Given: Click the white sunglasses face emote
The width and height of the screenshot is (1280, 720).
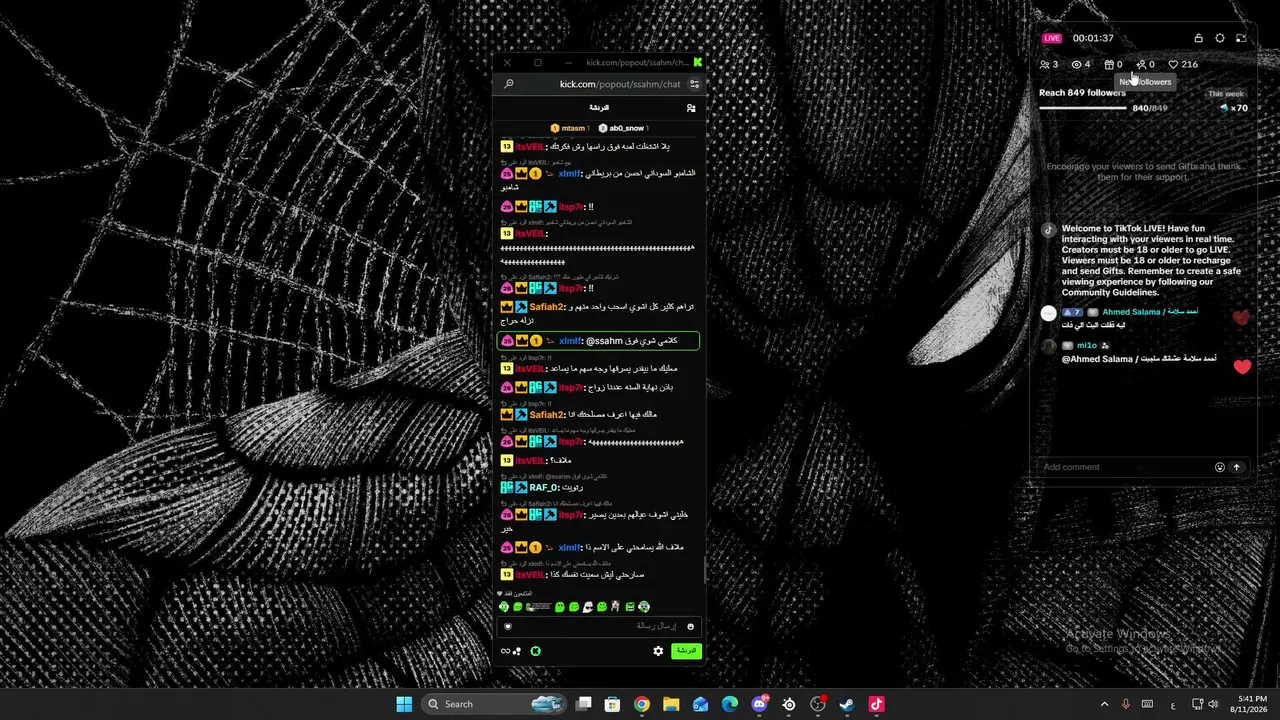Looking at the screenshot, I should [588, 607].
